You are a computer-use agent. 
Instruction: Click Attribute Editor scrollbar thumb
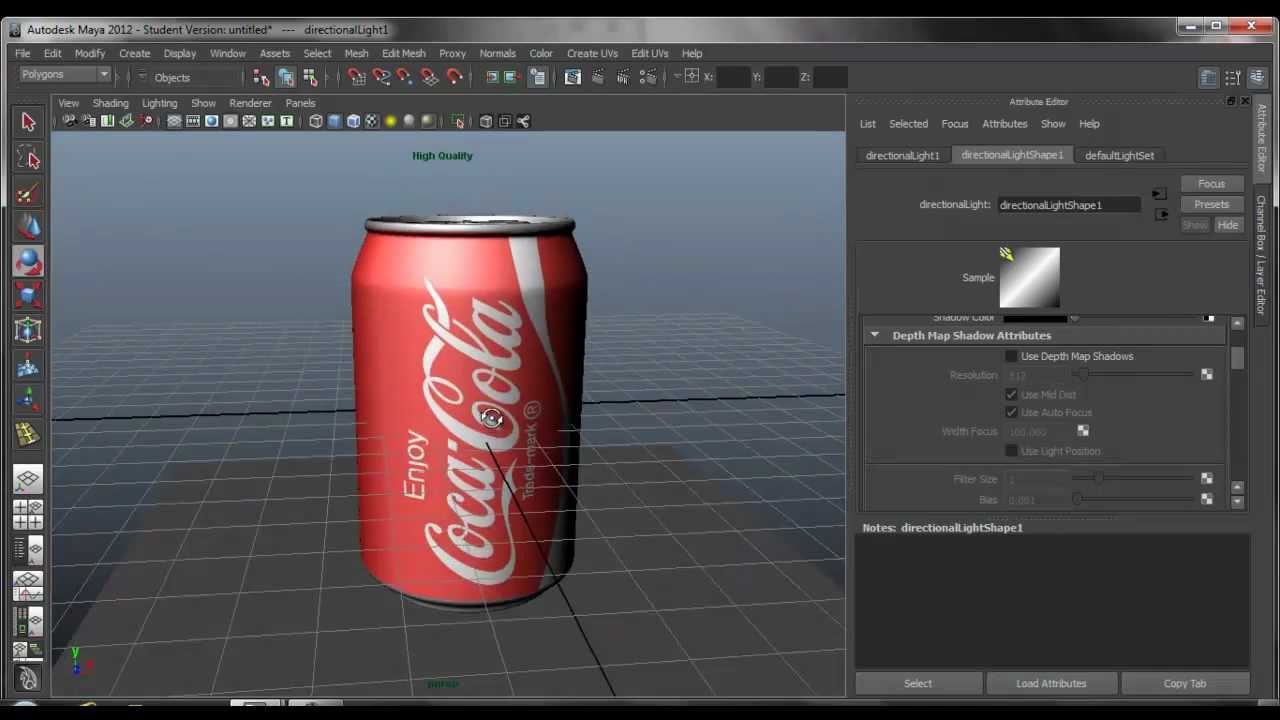point(1237,358)
